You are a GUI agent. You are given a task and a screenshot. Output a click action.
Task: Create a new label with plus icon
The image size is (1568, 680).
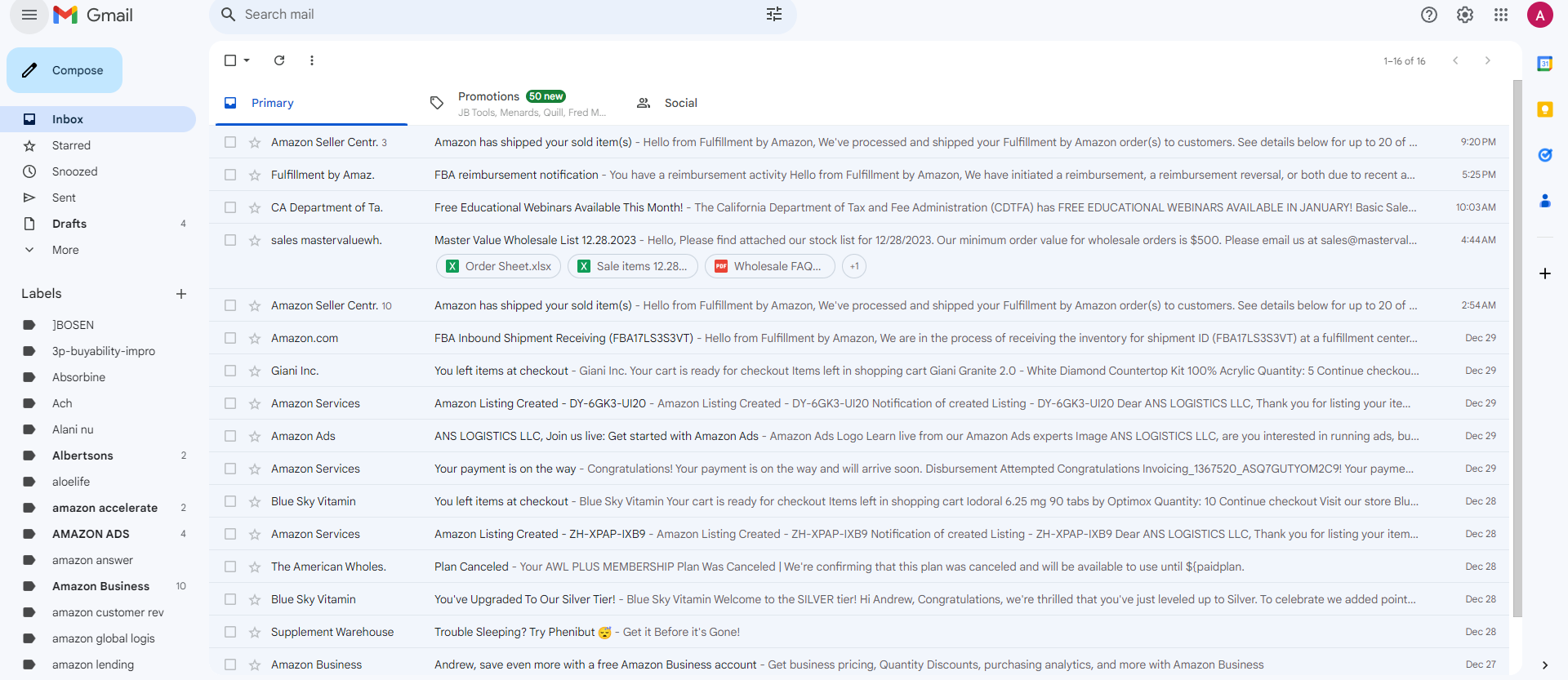(x=181, y=294)
